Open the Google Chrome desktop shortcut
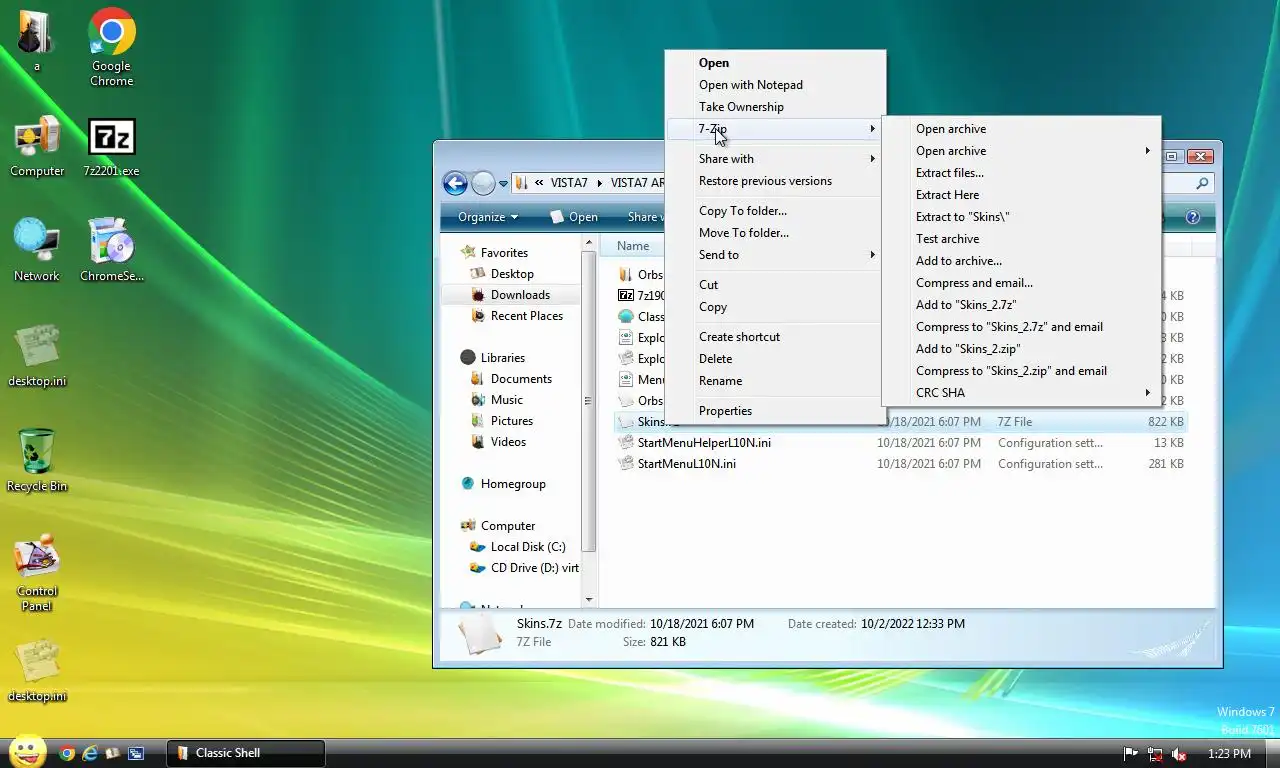The height and width of the screenshot is (768, 1280). pos(111,47)
